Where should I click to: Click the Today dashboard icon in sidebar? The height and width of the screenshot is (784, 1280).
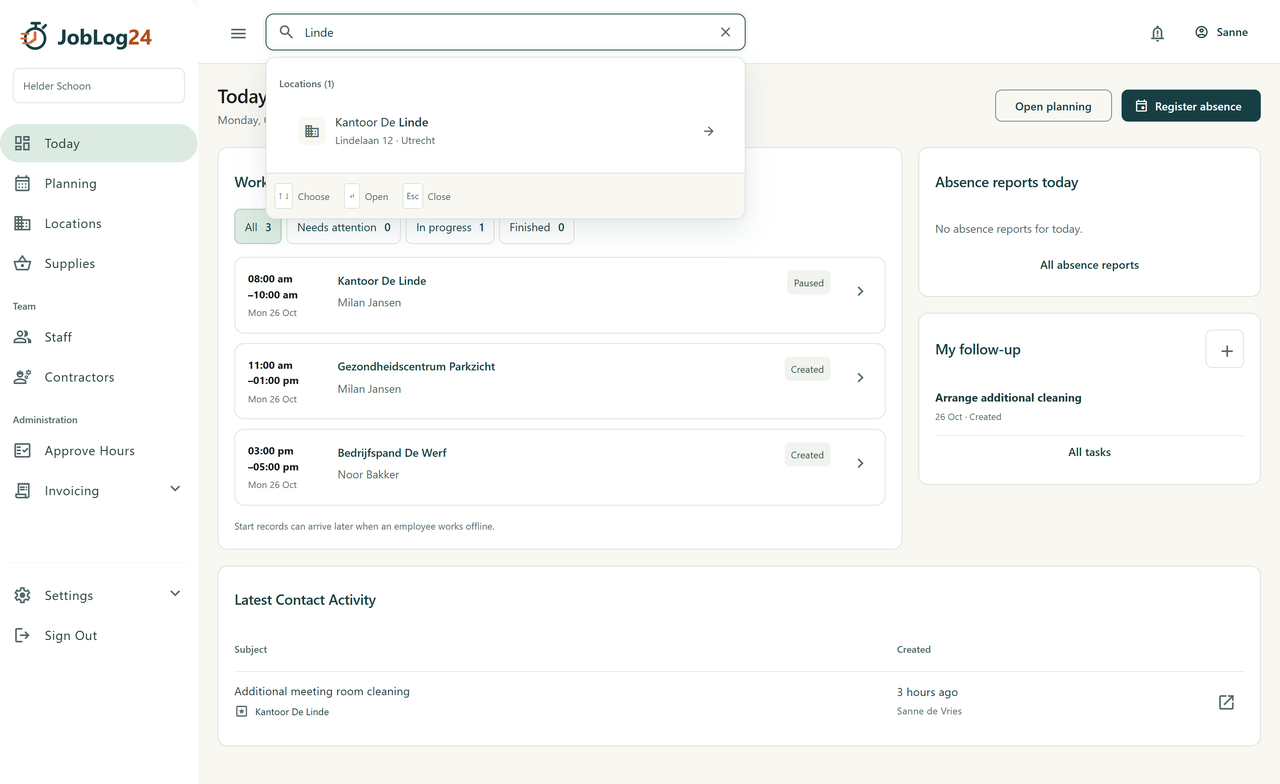(x=22, y=143)
